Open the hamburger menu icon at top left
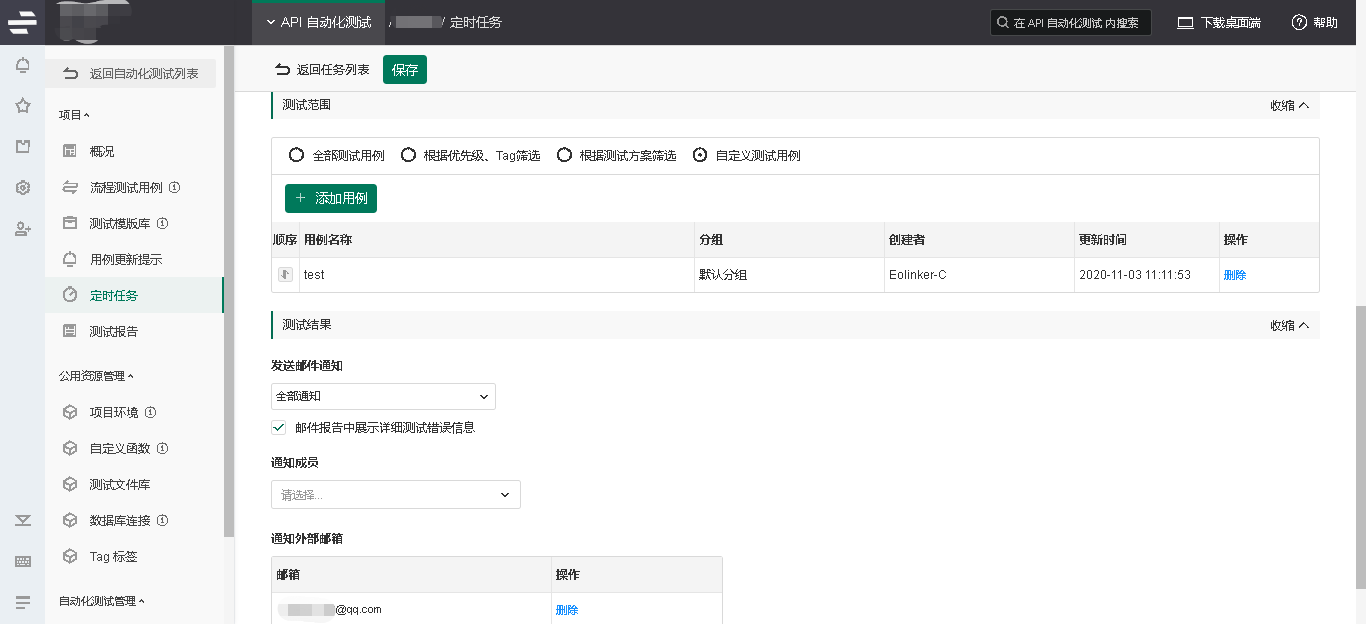The height and width of the screenshot is (624, 1366). coord(22,21)
